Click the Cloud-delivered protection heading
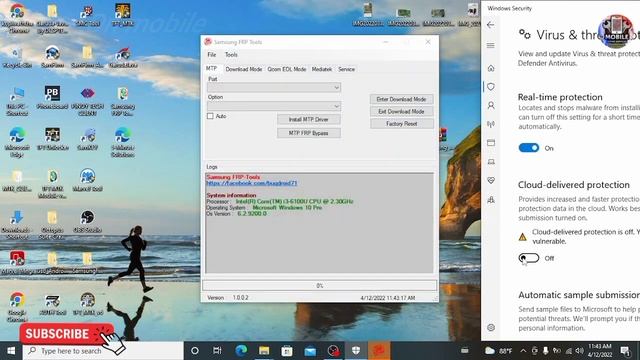The image size is (640, 360). click(573, 185)
